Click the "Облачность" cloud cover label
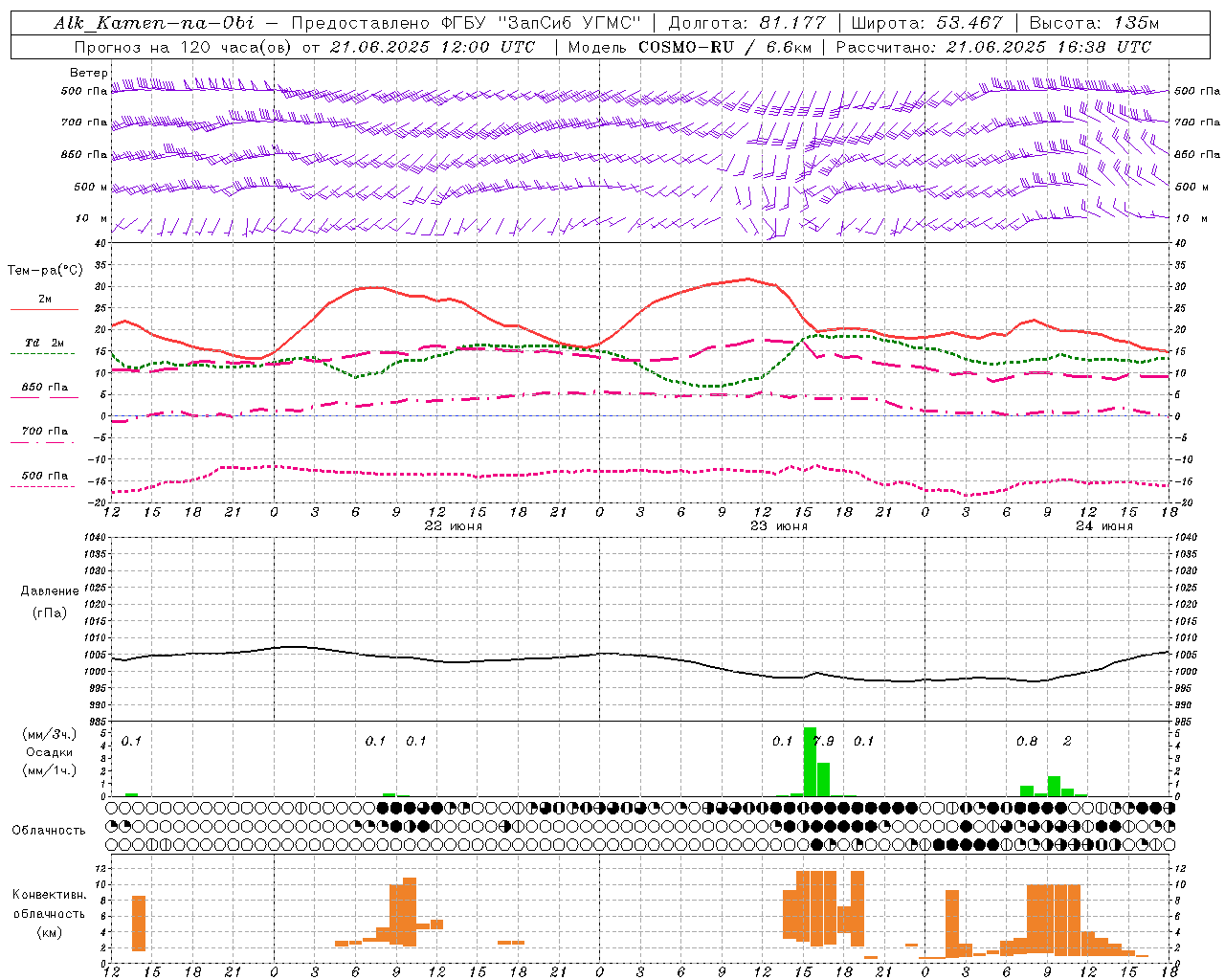This screenshot has height=980, width=1225. click(x=49, y=831)
